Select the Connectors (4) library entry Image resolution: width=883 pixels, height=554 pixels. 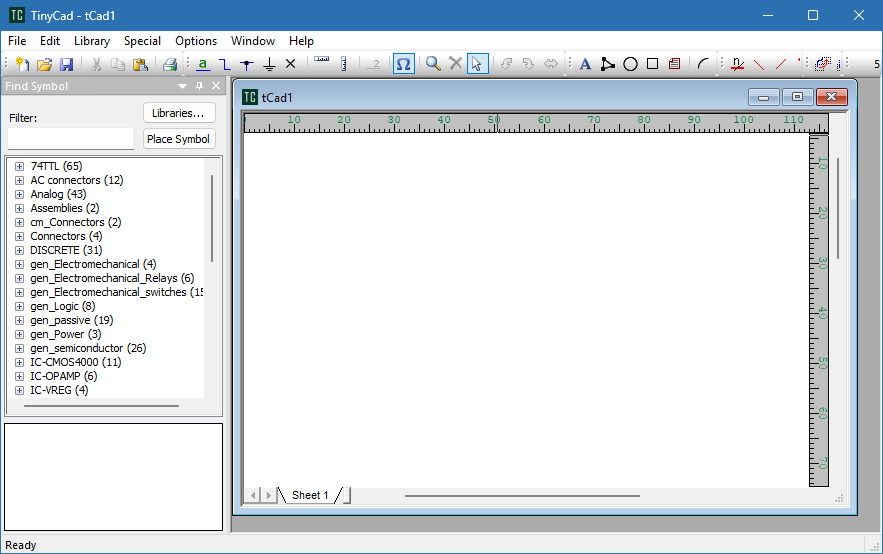click(66, 236)
